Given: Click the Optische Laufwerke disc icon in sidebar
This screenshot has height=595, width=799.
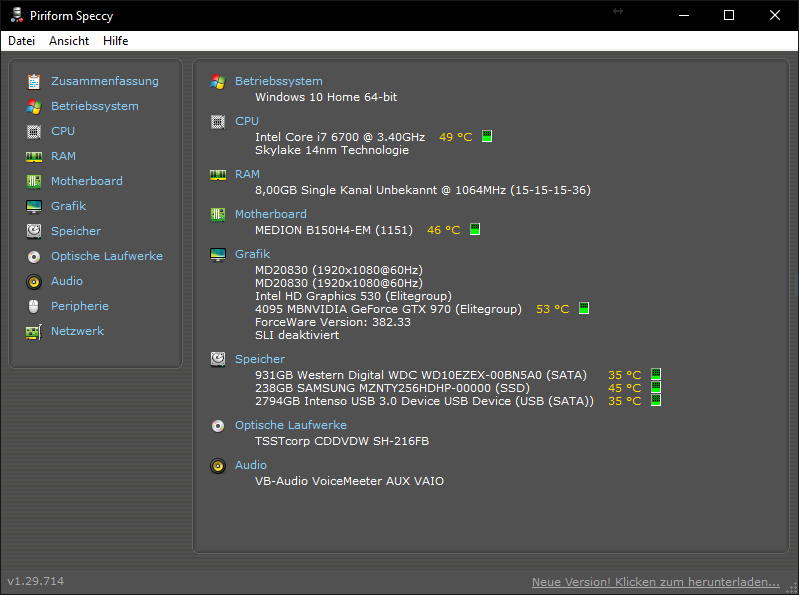Looking at the screenshot, I should pos(34,256).
